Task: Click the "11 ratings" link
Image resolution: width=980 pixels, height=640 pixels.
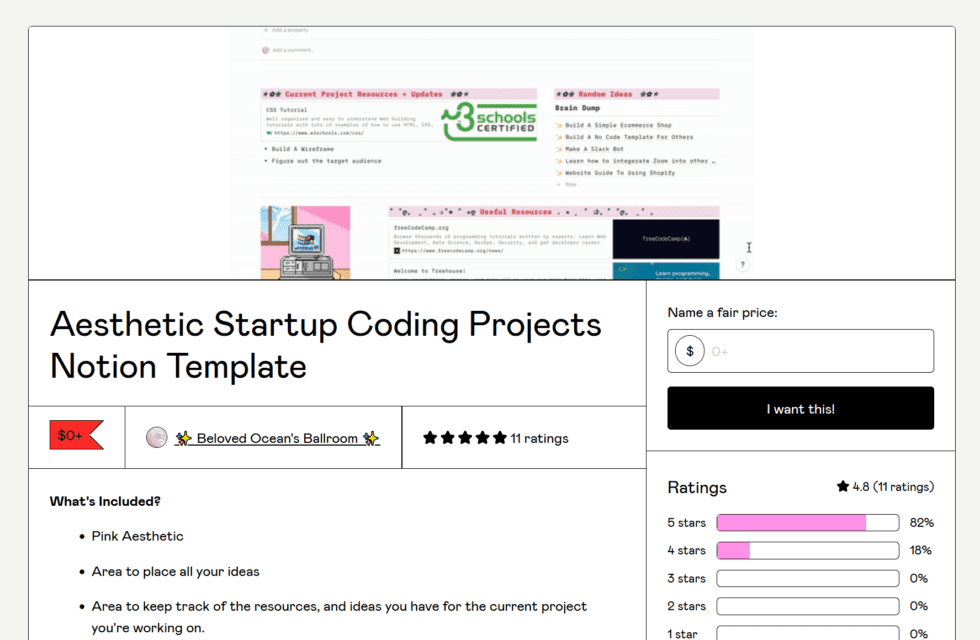Action: tap(538, 437)
